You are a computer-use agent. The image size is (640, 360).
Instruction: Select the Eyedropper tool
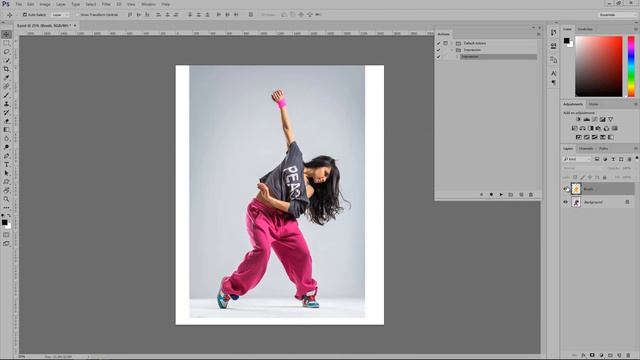tap(6, 78)
